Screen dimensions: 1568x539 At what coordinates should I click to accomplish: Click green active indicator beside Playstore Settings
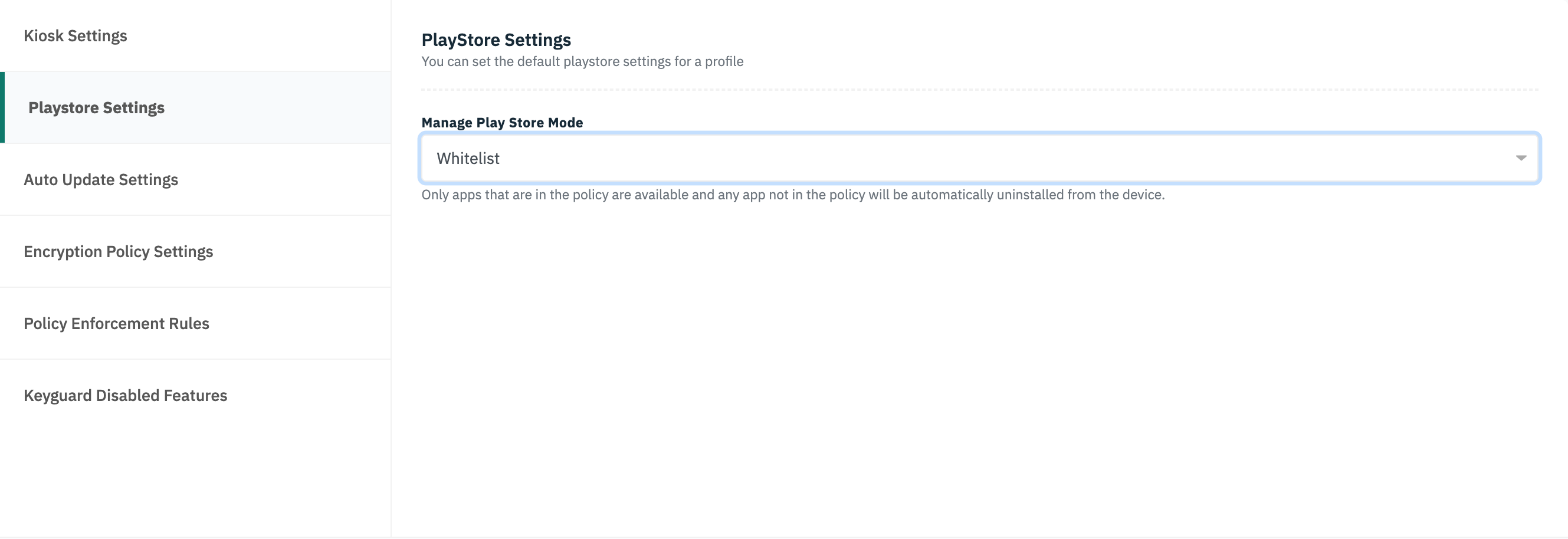pyautogui.click(x=2, y=108)
